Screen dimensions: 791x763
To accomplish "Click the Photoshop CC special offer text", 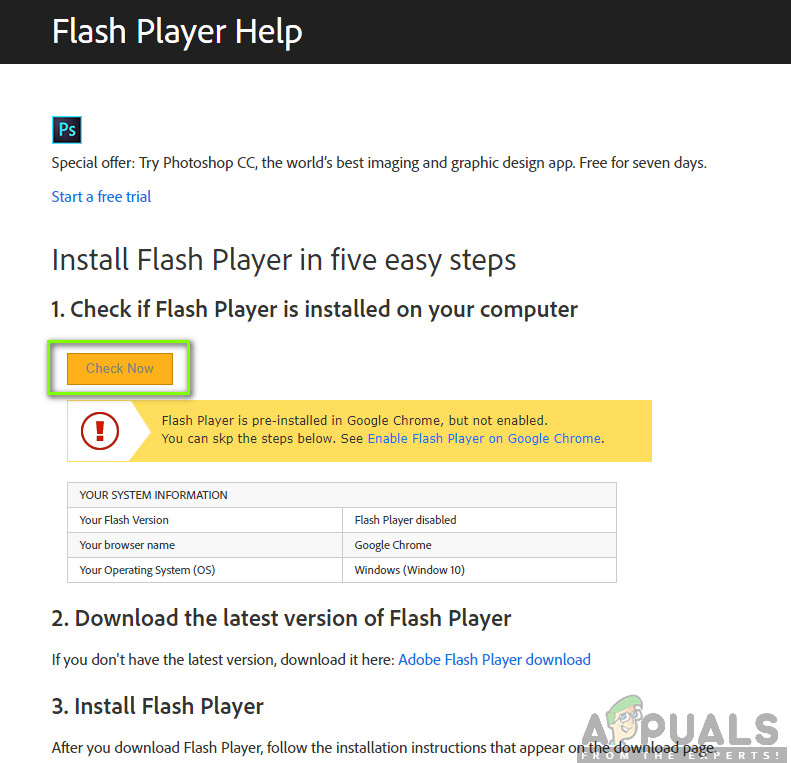I will pos(379,163).
